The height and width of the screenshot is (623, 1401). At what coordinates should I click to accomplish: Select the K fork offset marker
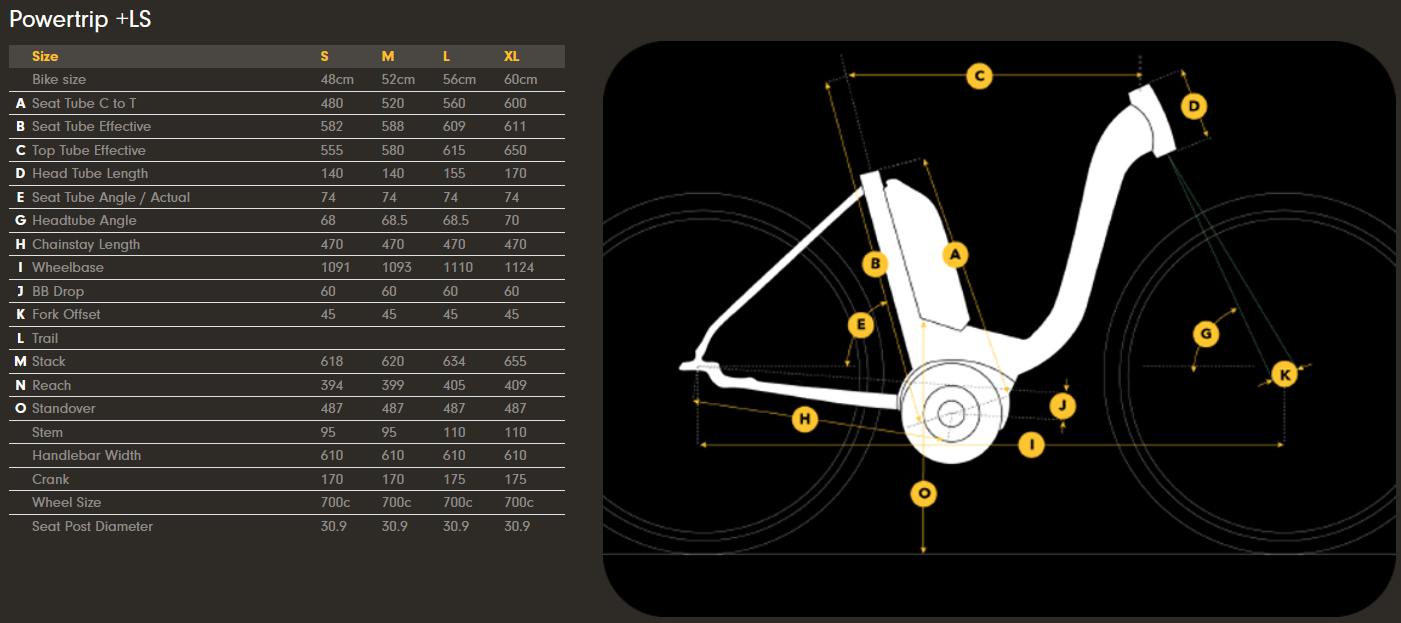[x=1285, y=374]
